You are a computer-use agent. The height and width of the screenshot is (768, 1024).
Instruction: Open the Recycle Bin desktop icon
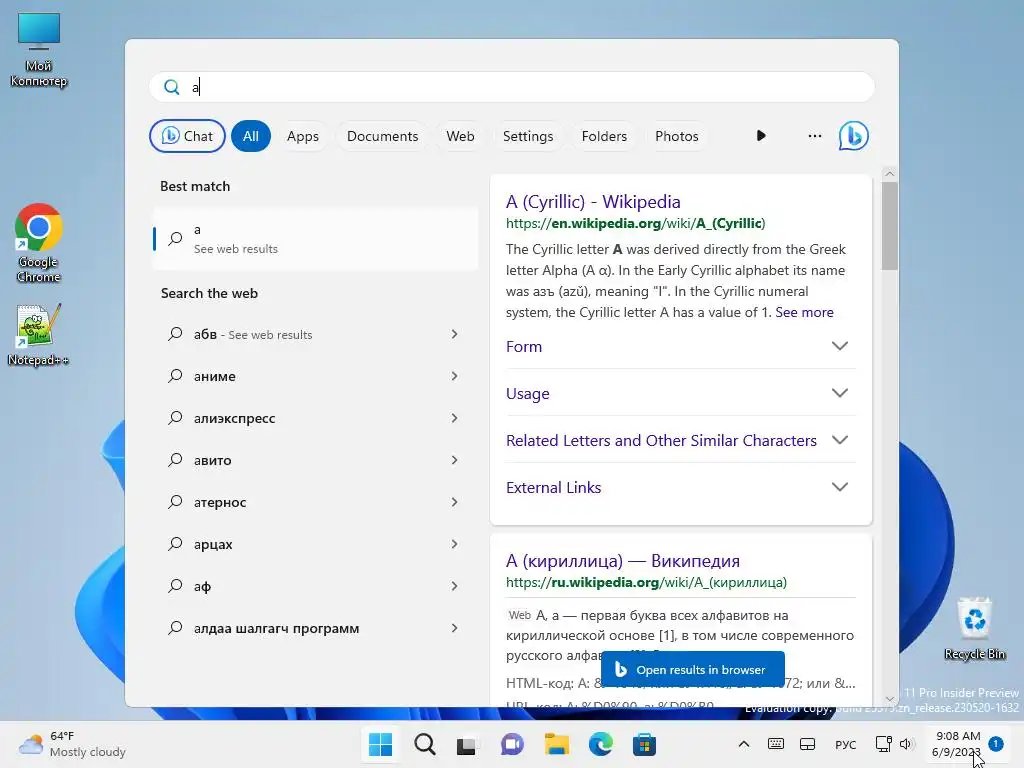(x=974, y=628)
